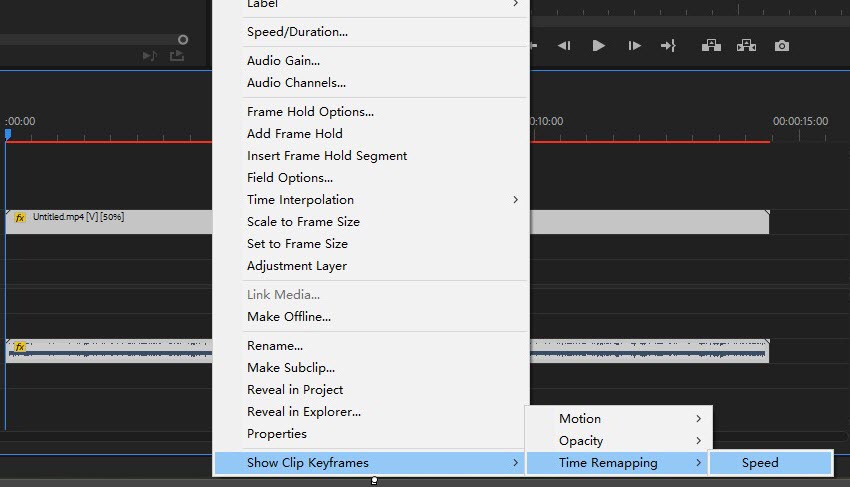Click the export/overwrite icon in Source Monitor
This screenshot has width=850, height=487.
(x=177, y=56)
